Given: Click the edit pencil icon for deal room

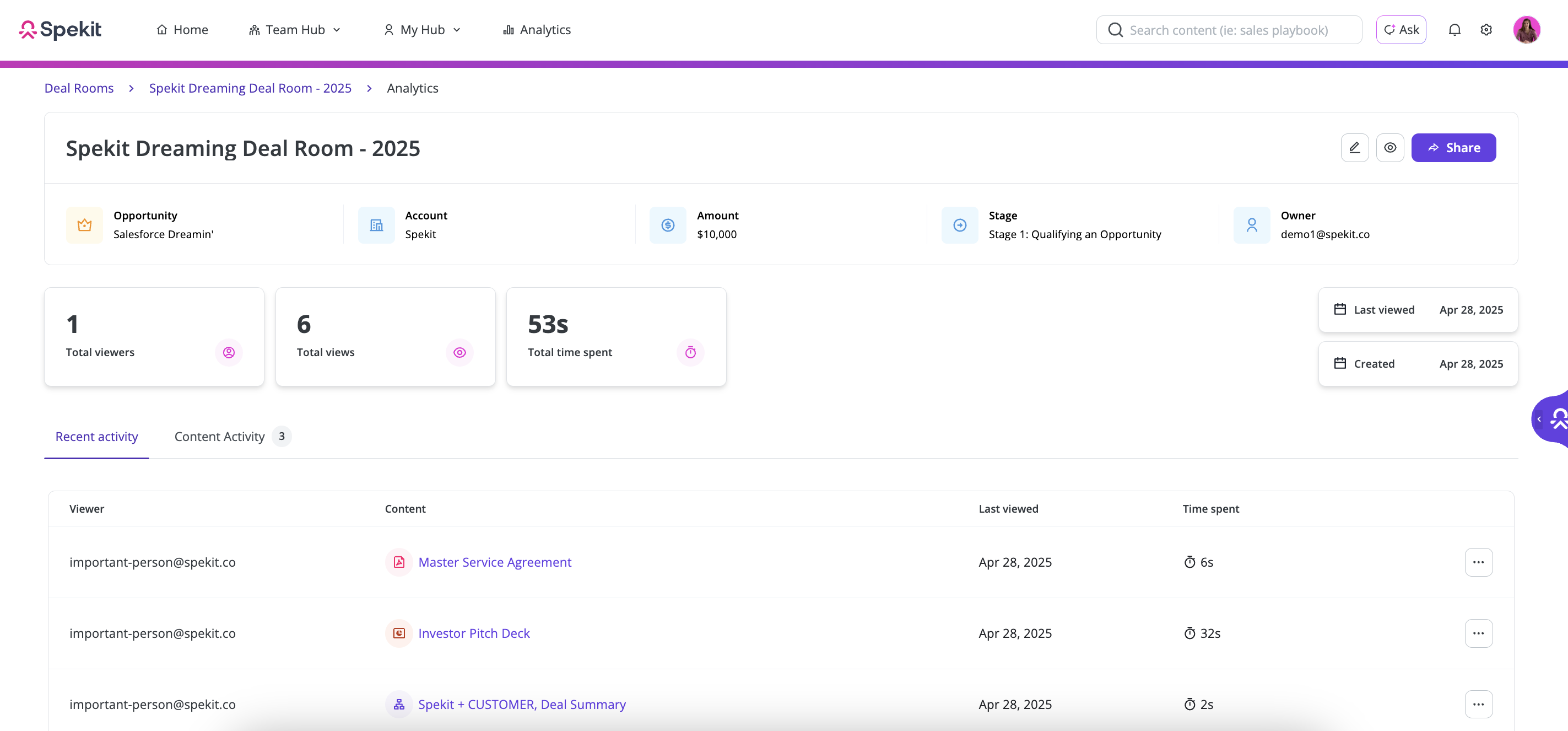Looking at the screenshot, I should coord(1354,147).
